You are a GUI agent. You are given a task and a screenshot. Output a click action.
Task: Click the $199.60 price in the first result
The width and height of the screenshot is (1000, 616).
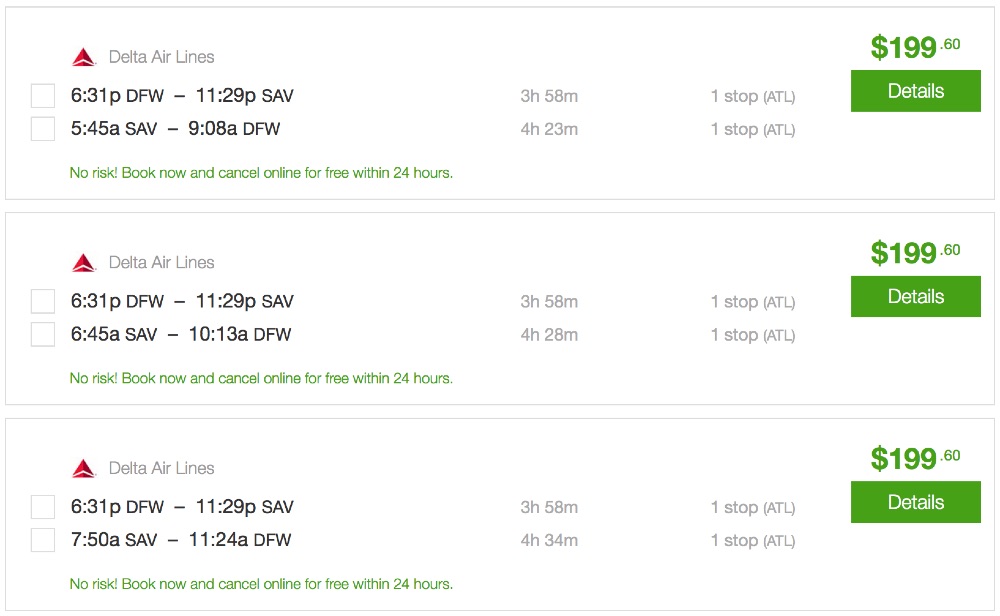coord(914,47)
